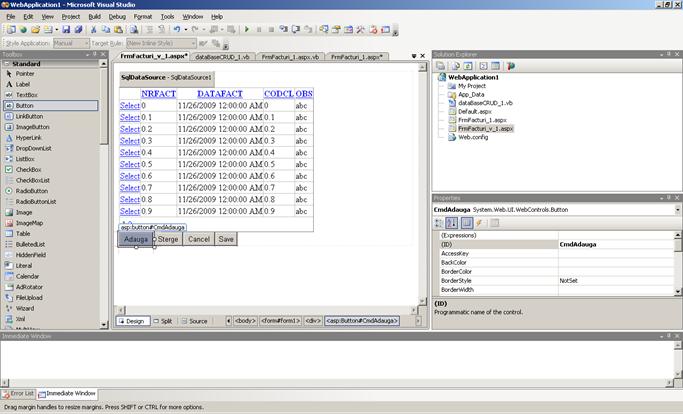The height and width of the screenshot is (414, 683).
Task: Click the Undo arrow toolbar icon
Action: point(177,30)
